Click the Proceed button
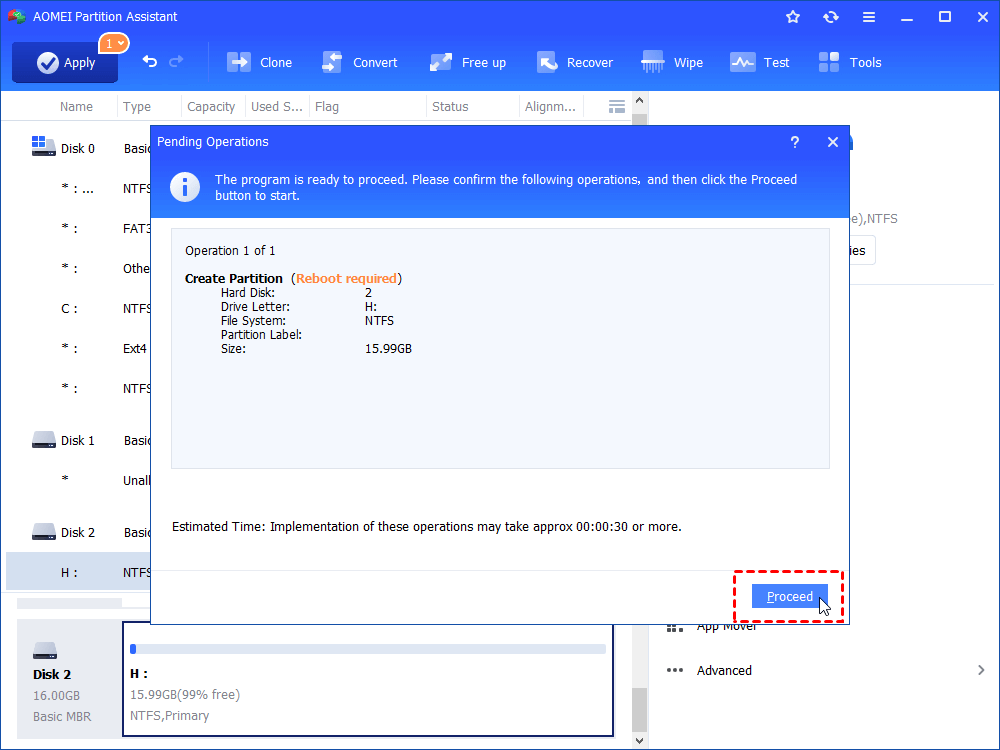Screen dimensions: 1000x750 [x=790, y=596]
